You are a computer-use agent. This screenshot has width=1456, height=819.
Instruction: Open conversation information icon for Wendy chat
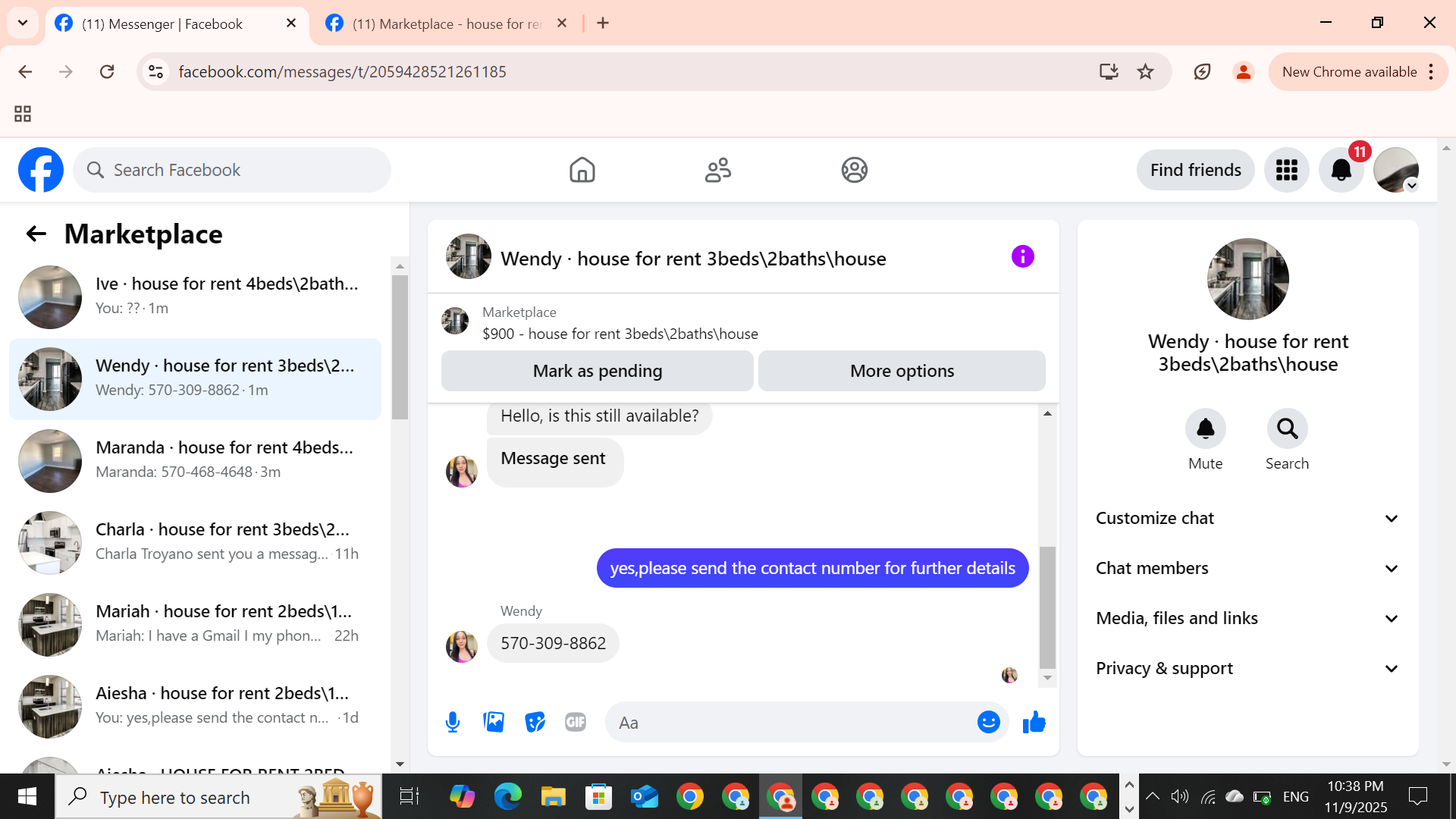click(x=1023, y=256)
